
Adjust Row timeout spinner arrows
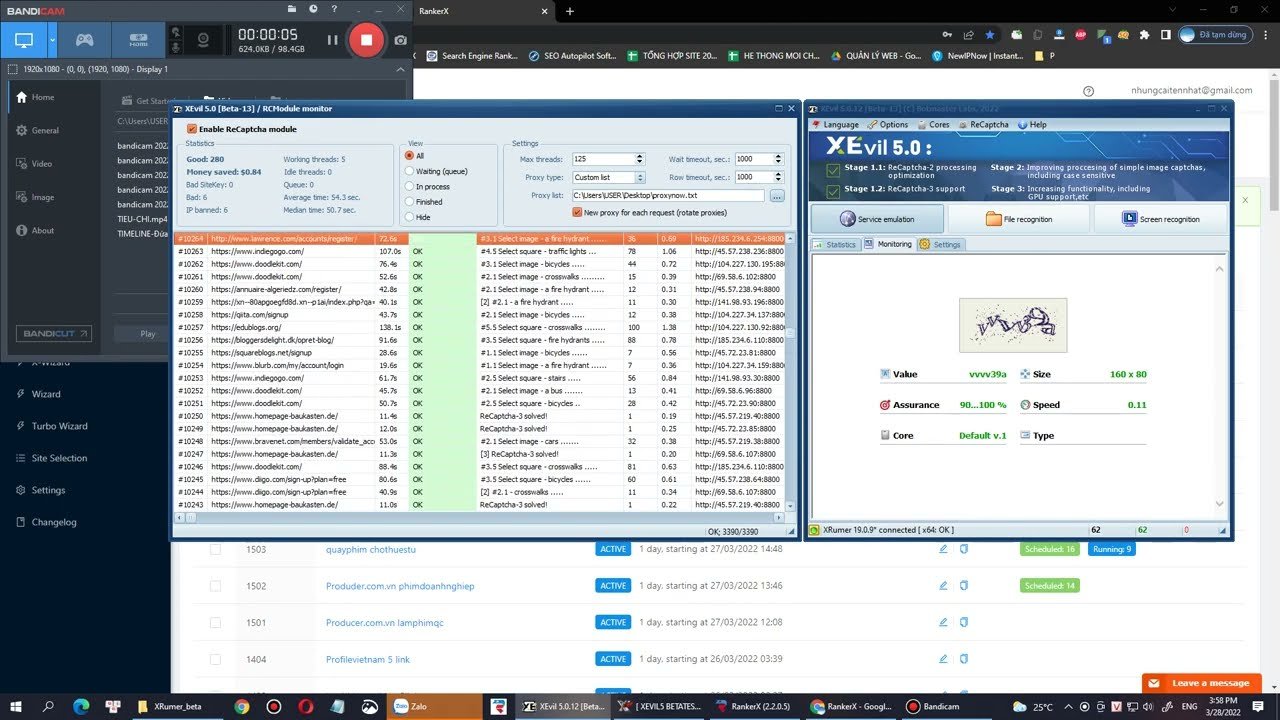click(x=776, y=177)
